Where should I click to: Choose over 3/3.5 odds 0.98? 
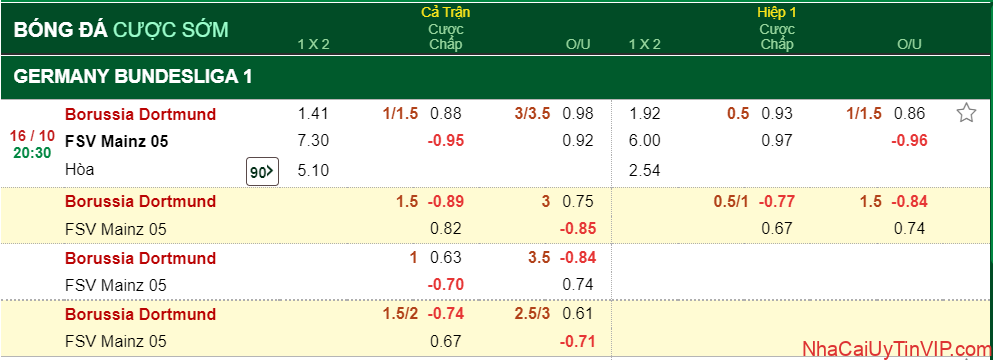(x=578, y=114)
